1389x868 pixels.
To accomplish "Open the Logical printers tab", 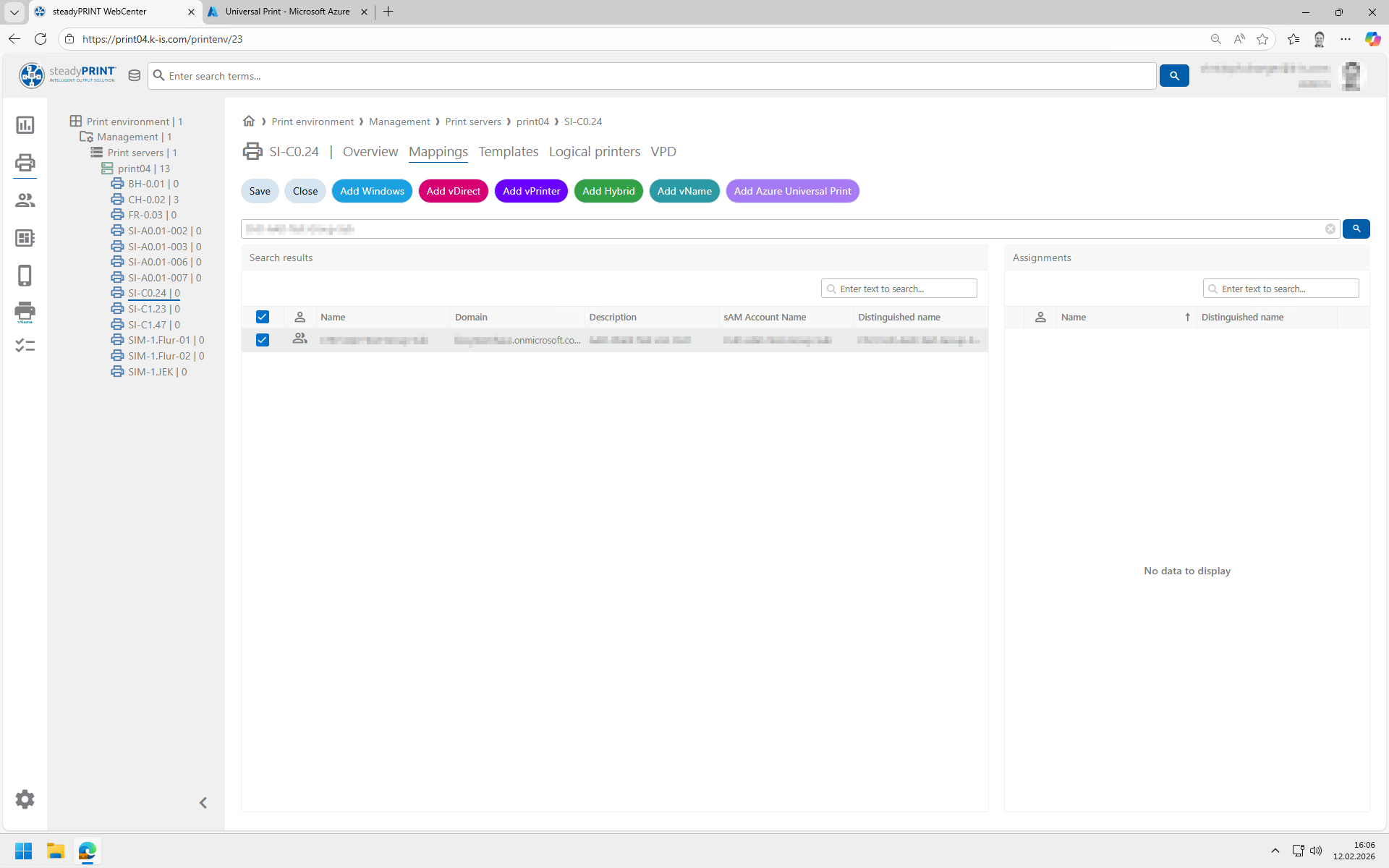I will 594,152.
